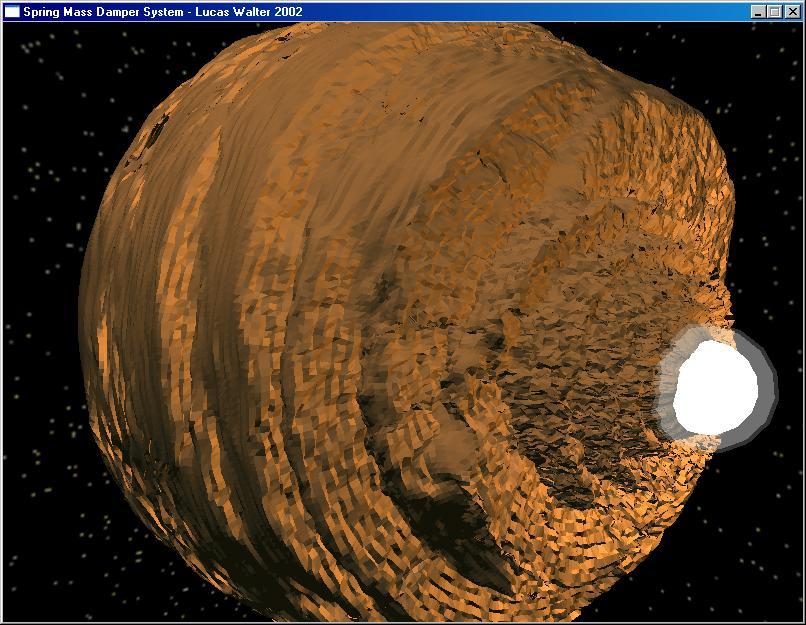The width and height of the screenshot is (806, 625).
Task: Close the Spring Mass Damper System window
Action: click(x=793, y=12)
